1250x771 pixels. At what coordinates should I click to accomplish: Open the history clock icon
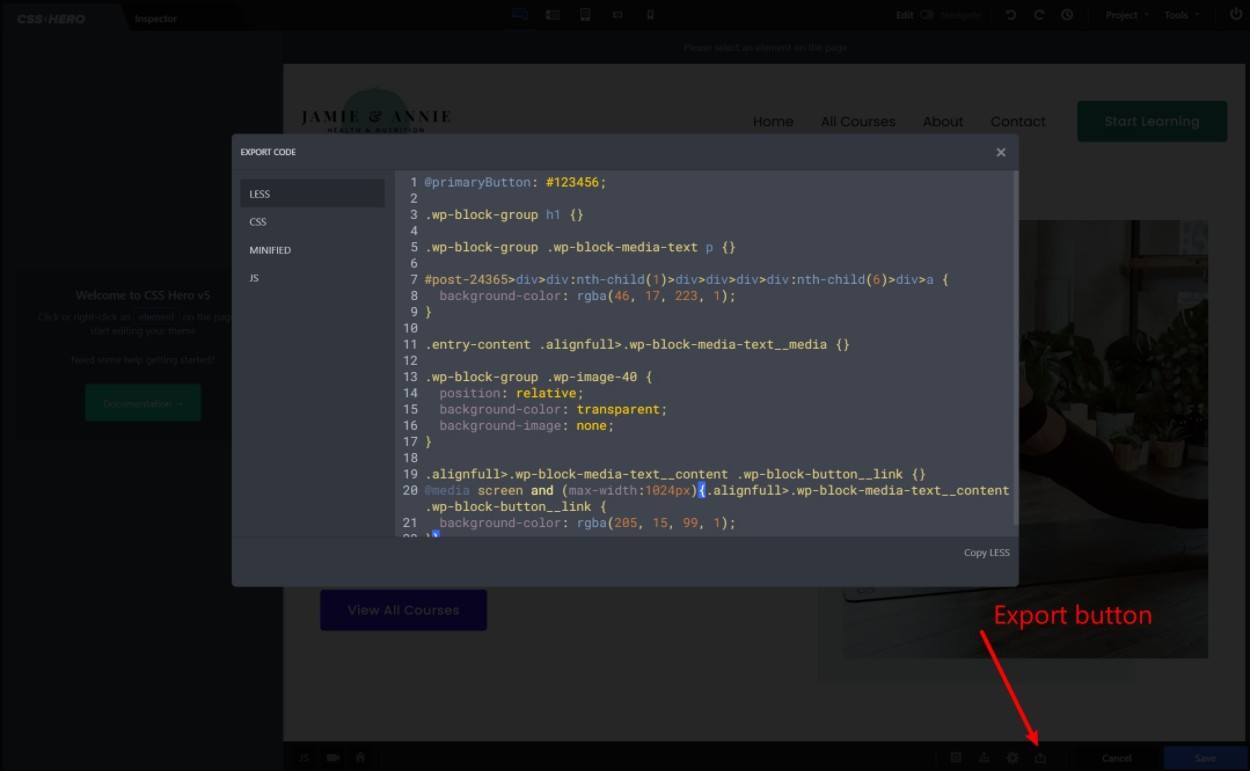(1067, 15)
